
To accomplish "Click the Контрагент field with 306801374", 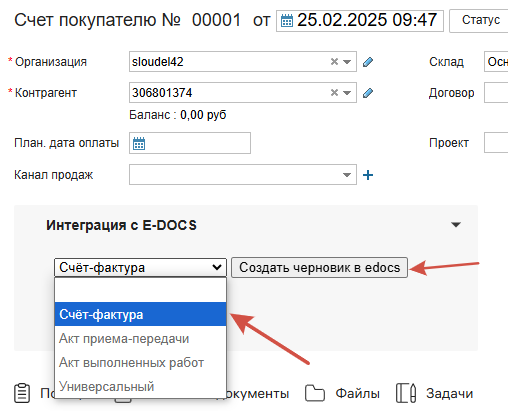I will (243, 93).
